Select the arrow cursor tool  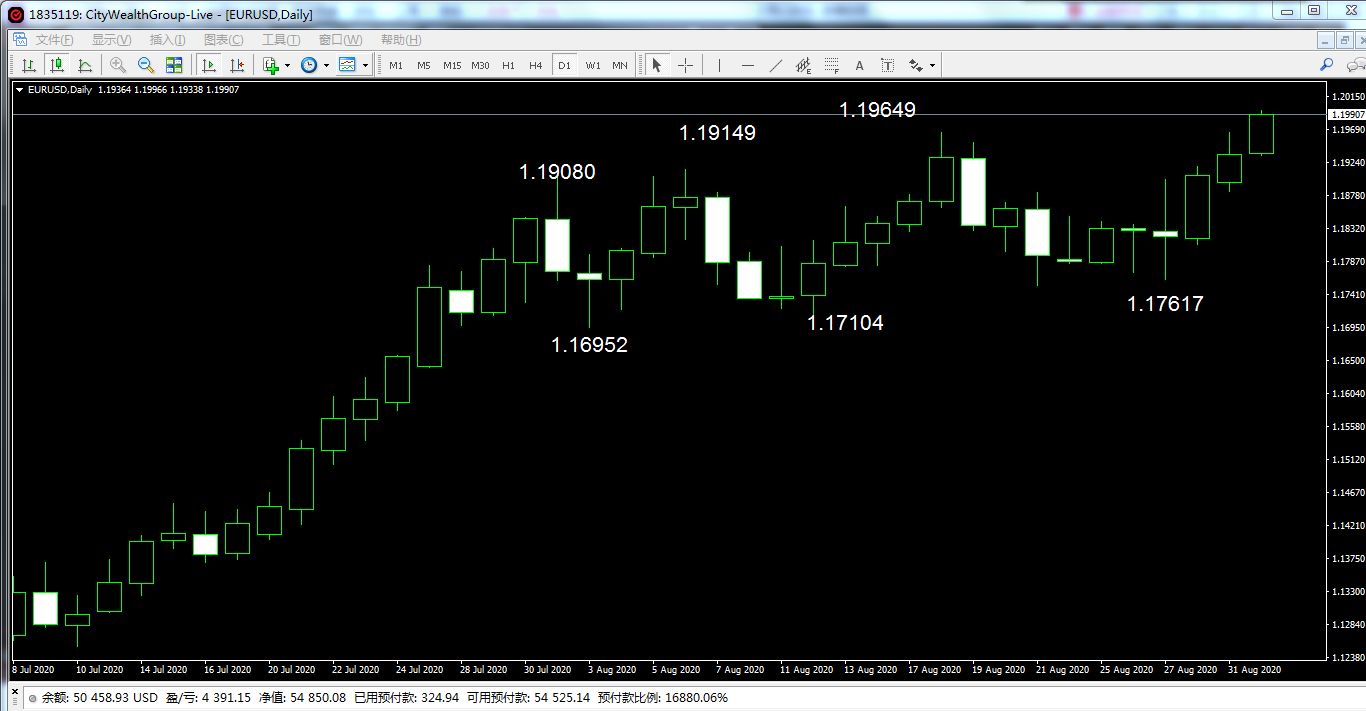pos(657,65)
